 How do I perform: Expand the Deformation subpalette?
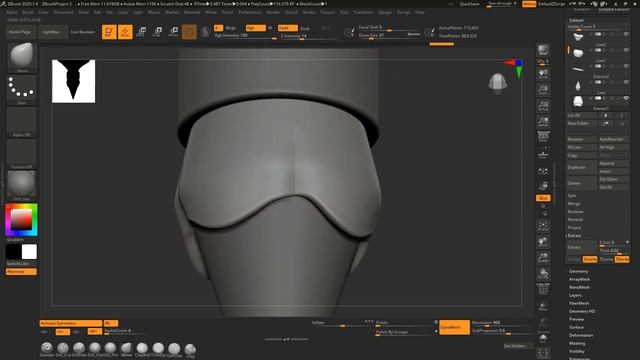click(x=581, y=335)
